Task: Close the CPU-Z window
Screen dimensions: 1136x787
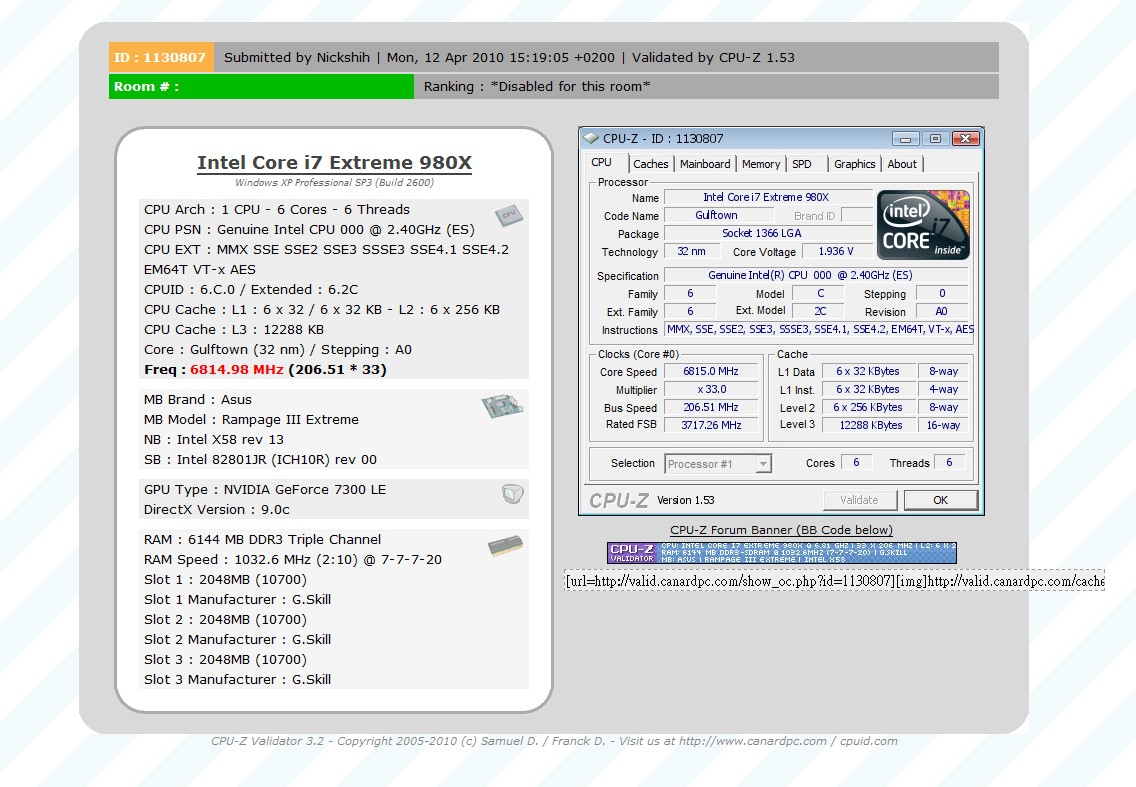Action: (964, 139)
